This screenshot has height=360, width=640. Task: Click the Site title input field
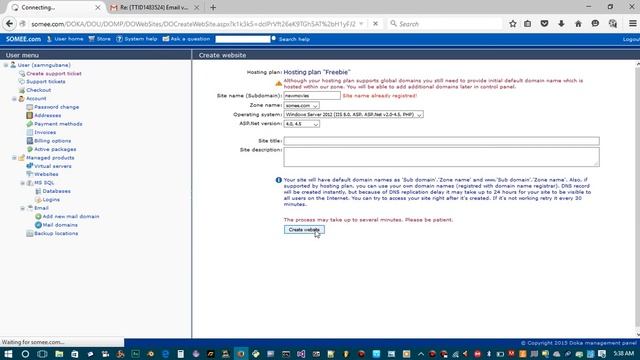click(x=442, y=141)
